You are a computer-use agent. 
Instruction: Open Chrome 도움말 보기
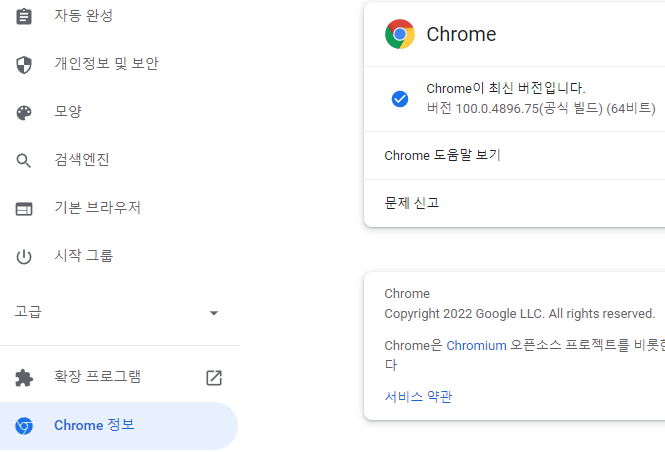click(x=514, y=155)
